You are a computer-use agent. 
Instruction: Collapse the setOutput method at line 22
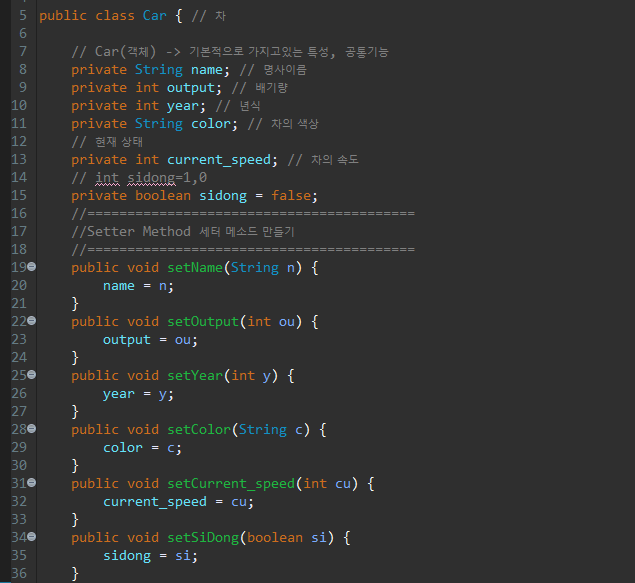pyautogui.click(x=32, y=321)
